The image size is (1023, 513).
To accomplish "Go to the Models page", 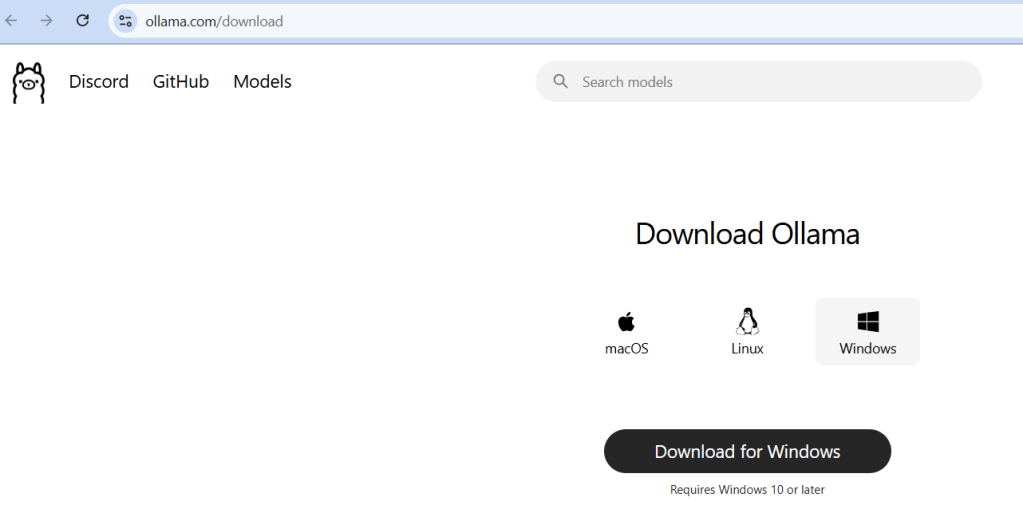I will (x=262, y=82).
